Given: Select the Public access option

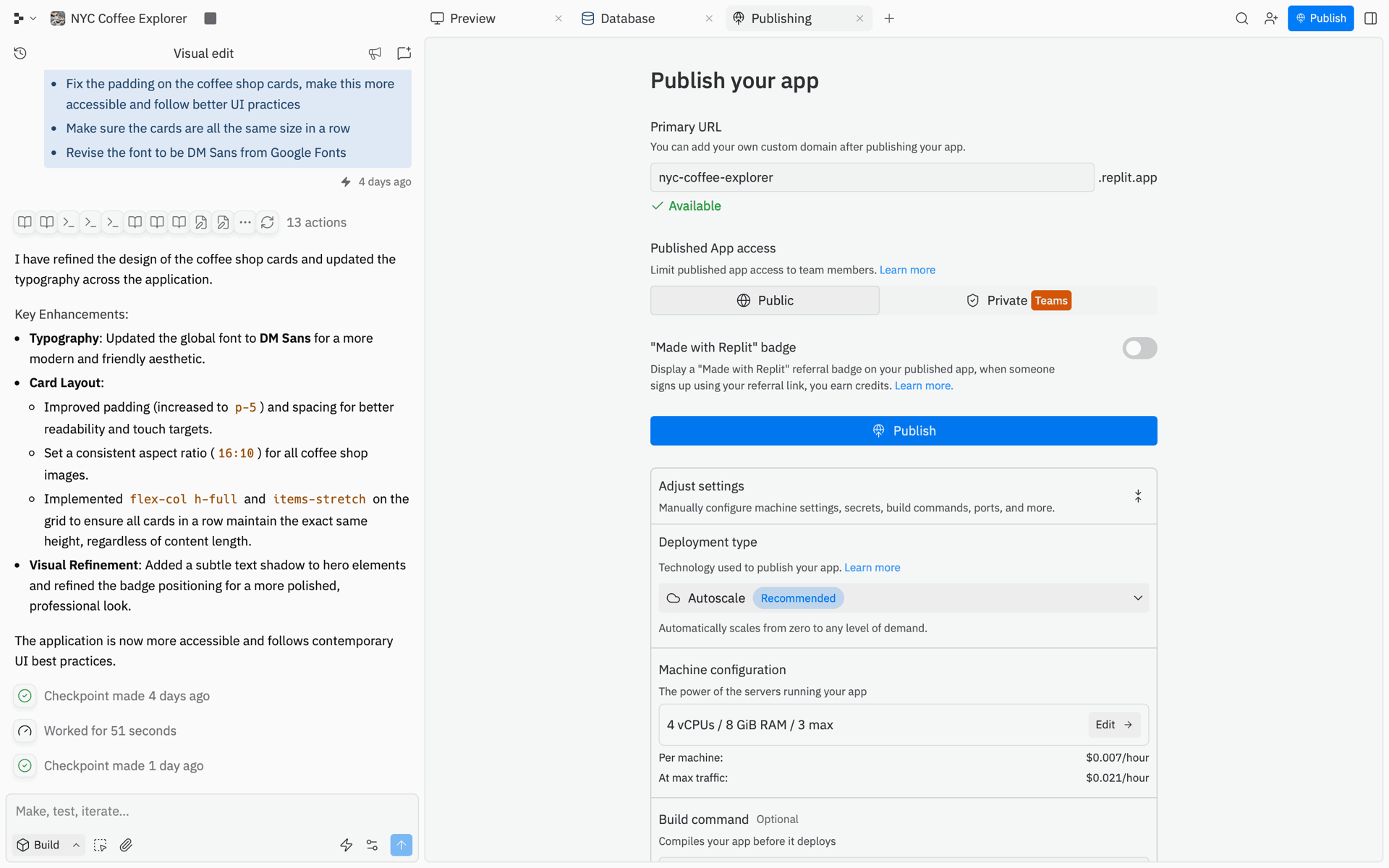Looking at the screenshot, I should 765,300.
